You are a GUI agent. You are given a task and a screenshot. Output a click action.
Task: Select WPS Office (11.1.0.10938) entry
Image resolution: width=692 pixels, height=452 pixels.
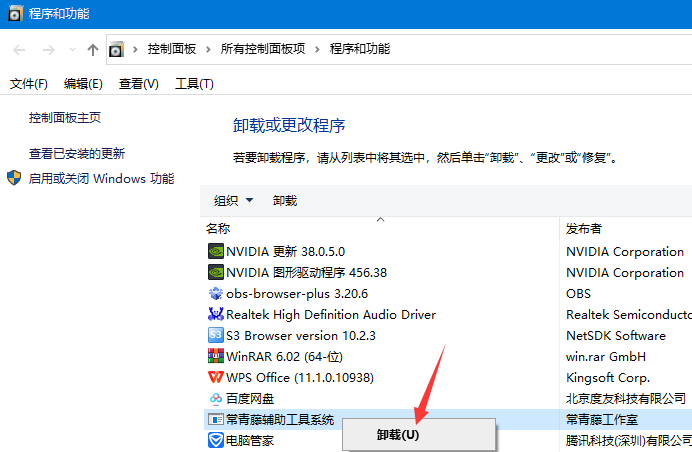[300, 377]
